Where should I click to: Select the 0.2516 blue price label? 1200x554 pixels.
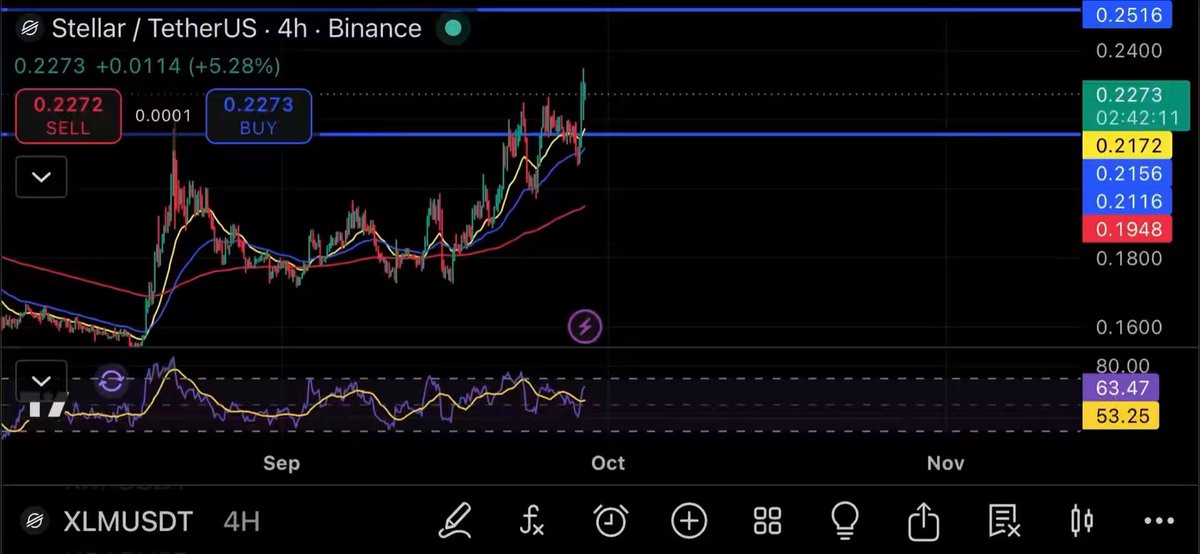click(1128, 14)
